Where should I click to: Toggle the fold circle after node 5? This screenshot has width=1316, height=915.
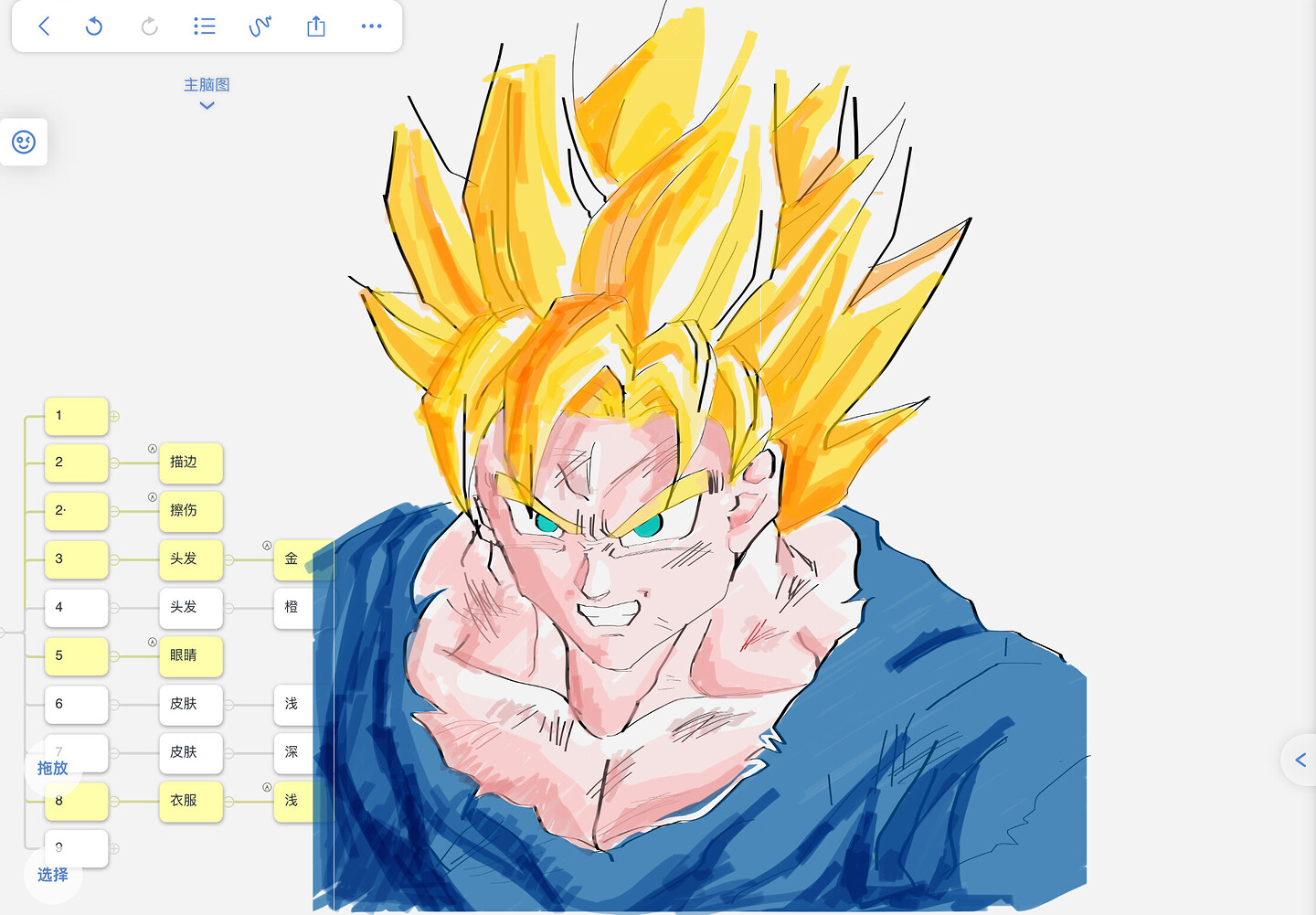pyautogui.click(x=114, y=656)
